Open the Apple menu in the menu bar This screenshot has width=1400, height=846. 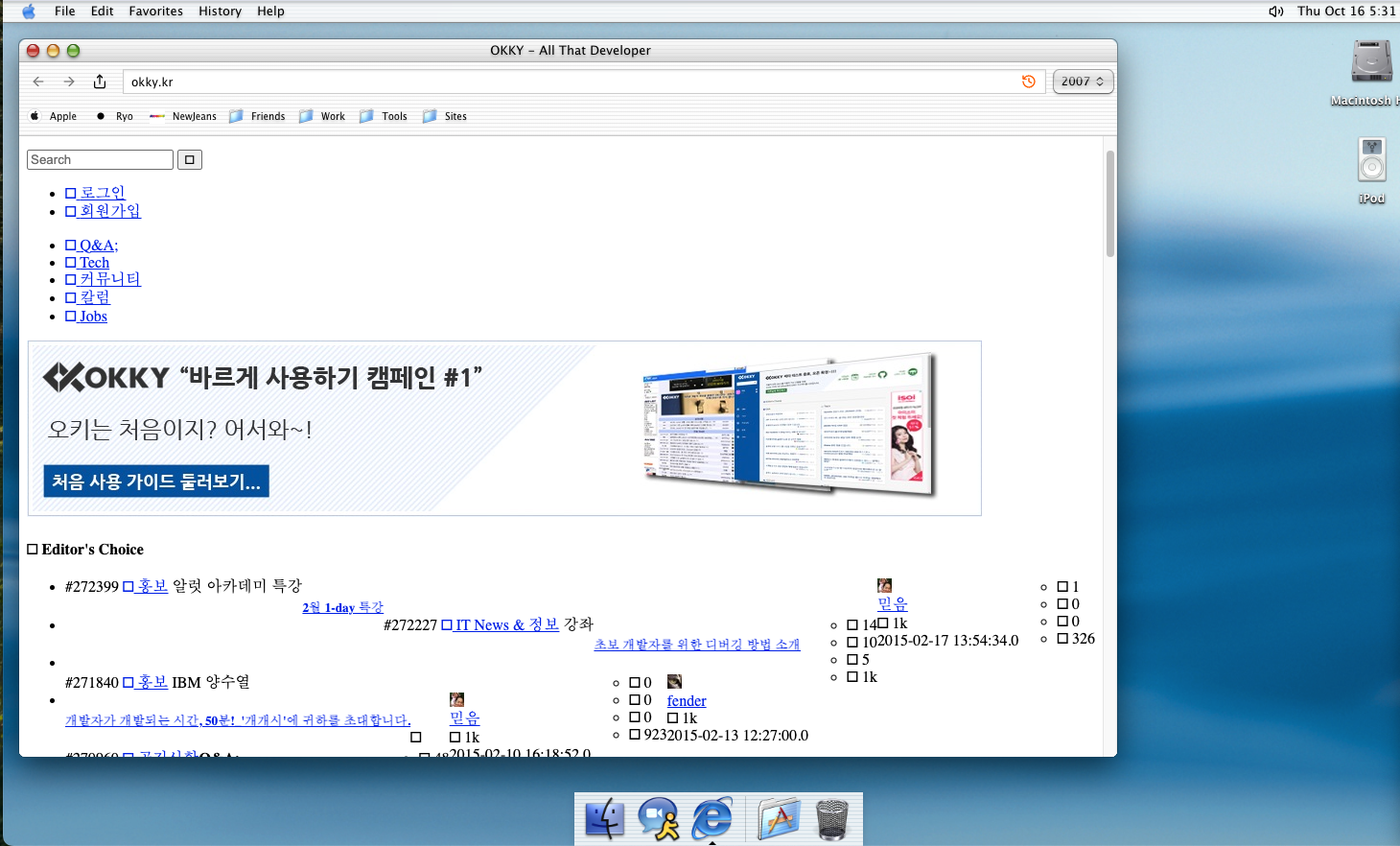29,12
